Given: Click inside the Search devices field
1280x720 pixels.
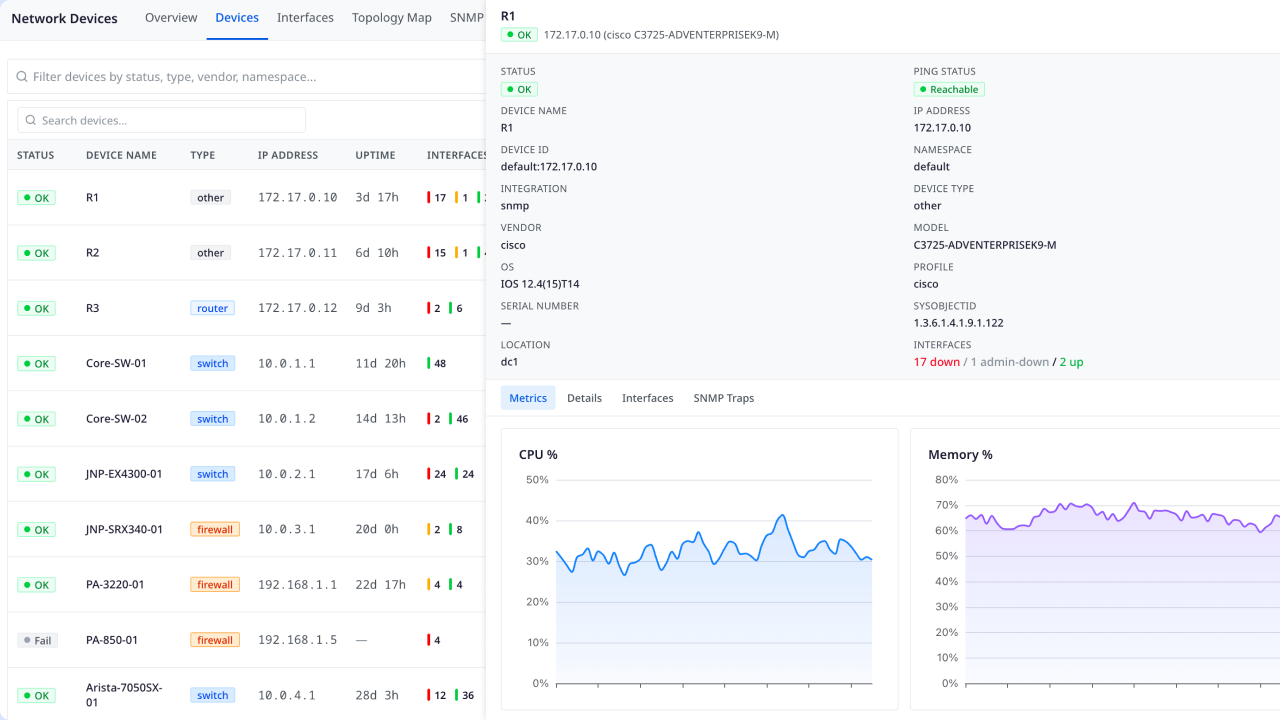Looking at the screenshot, I should (170, 120).
